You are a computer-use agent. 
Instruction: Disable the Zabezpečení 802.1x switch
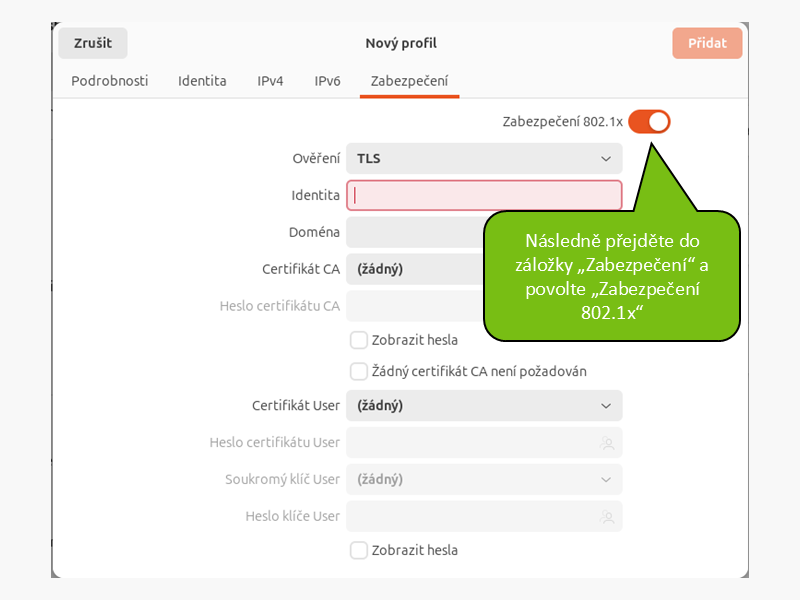tap(649, 122)
